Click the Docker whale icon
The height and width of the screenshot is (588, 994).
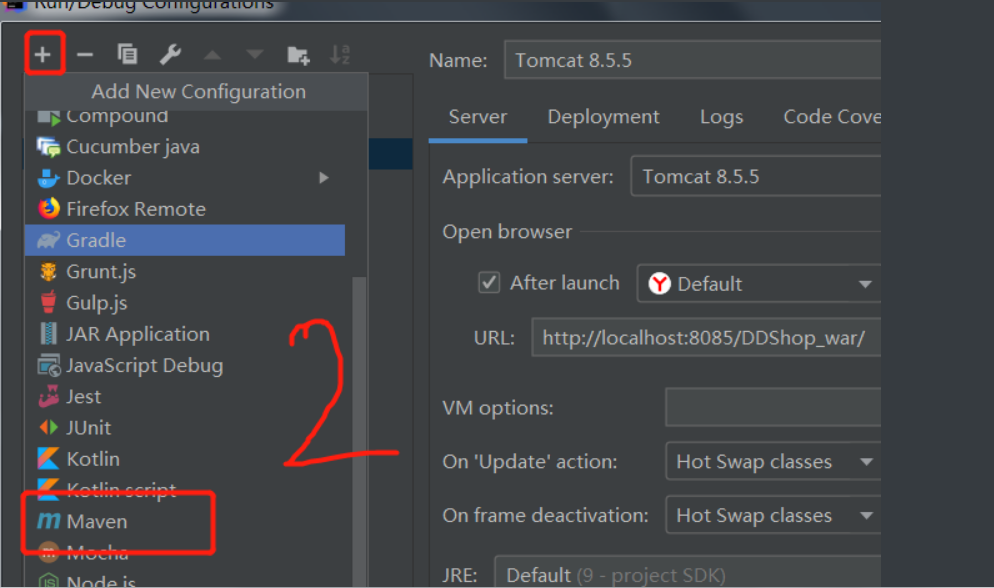[49, 178]
